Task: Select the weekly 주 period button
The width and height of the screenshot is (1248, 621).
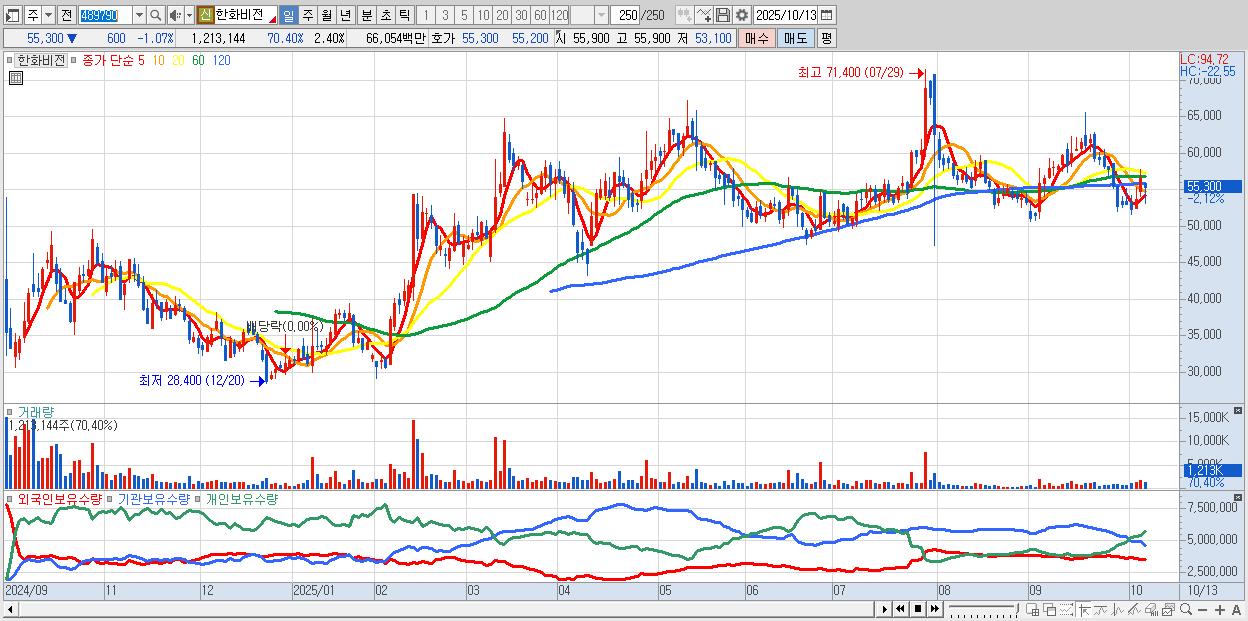Action: tap(308, 15)
